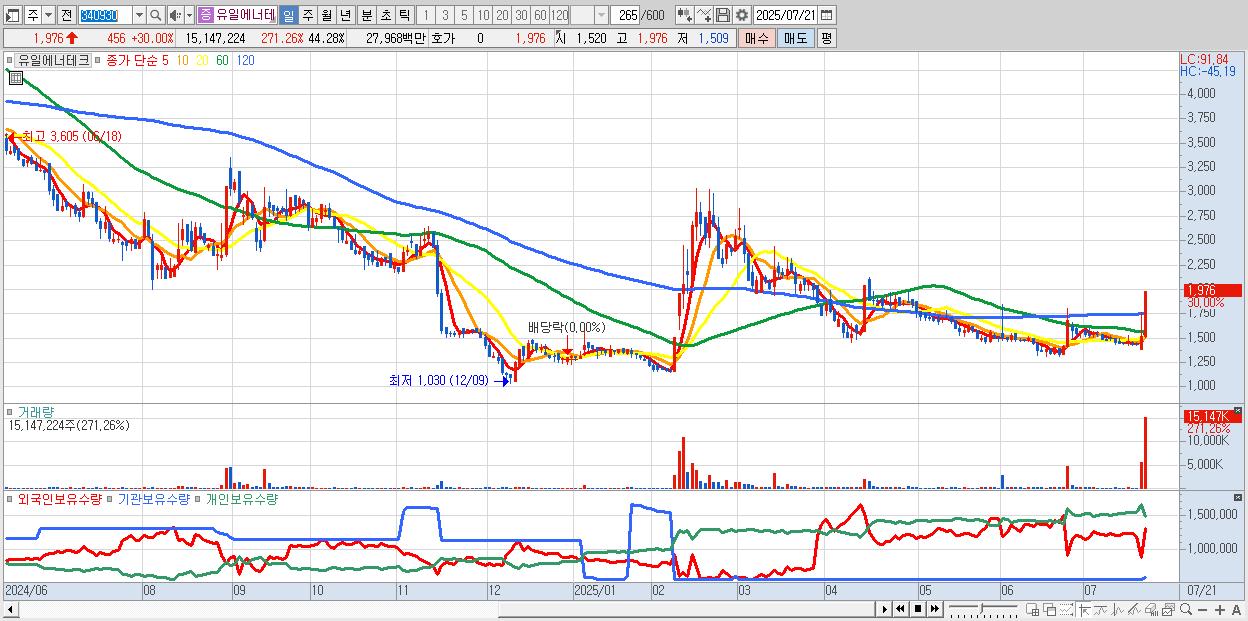Click the 유일에너테 stock name field

246,15
